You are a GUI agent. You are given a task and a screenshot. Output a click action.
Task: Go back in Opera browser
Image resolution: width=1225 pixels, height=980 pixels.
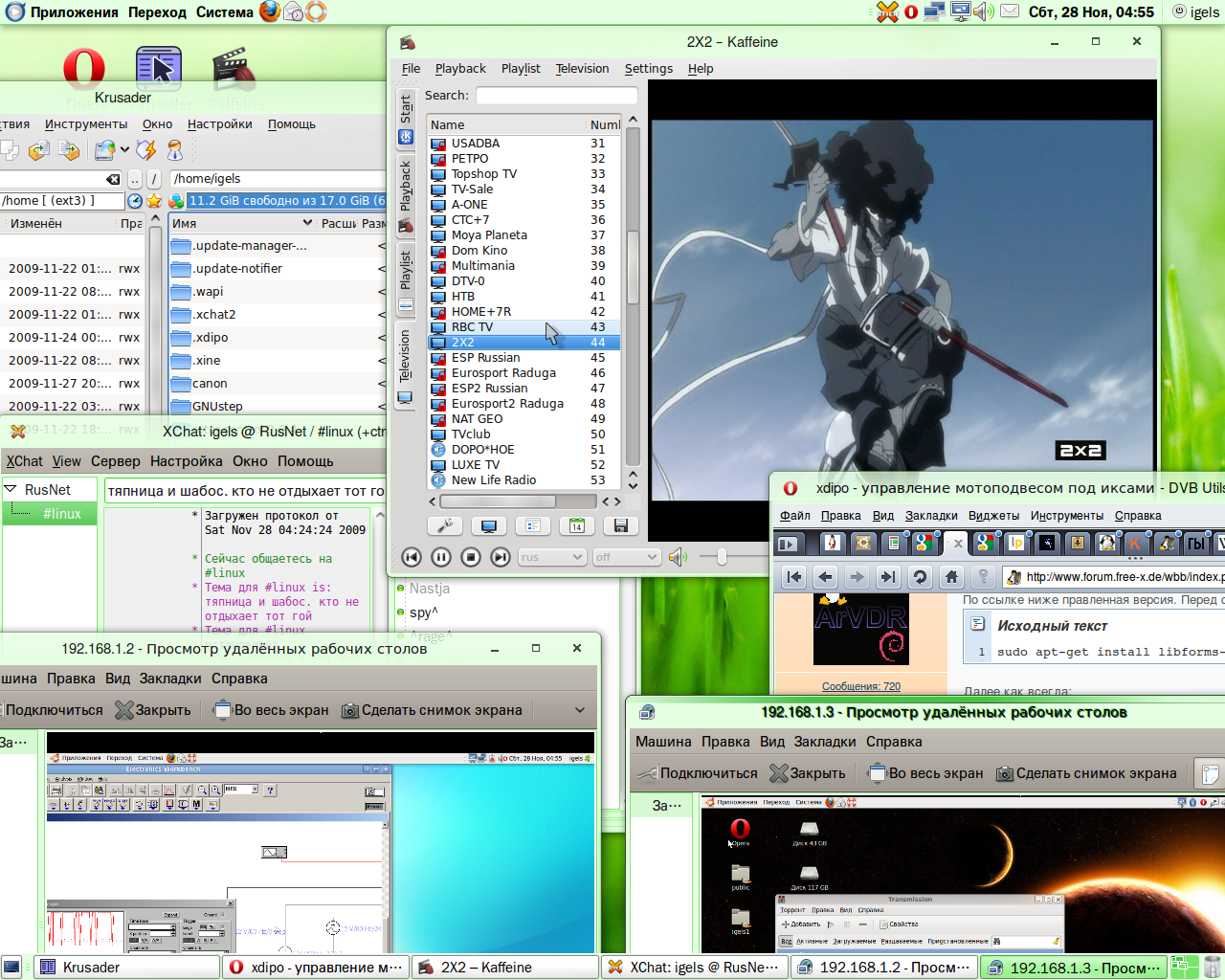click(826, 577)
